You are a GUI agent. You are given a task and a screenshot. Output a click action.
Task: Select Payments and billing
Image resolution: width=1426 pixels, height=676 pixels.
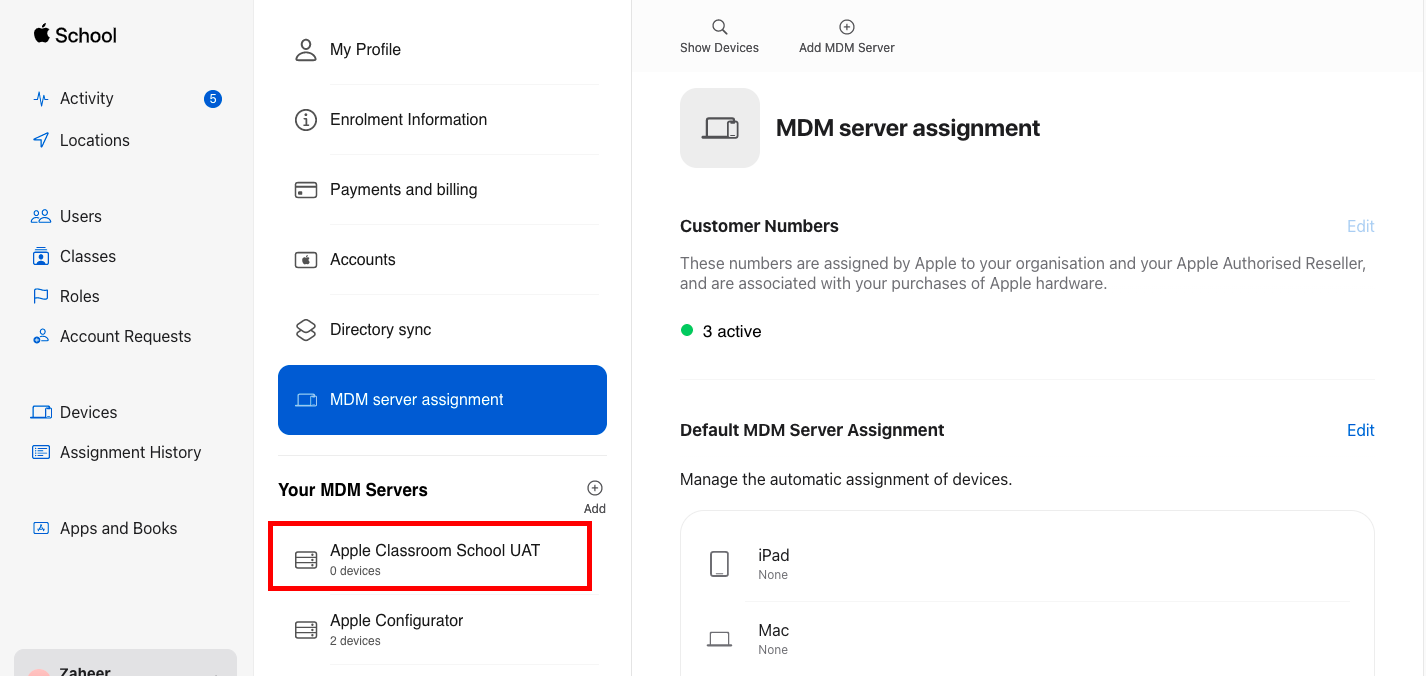442,190
